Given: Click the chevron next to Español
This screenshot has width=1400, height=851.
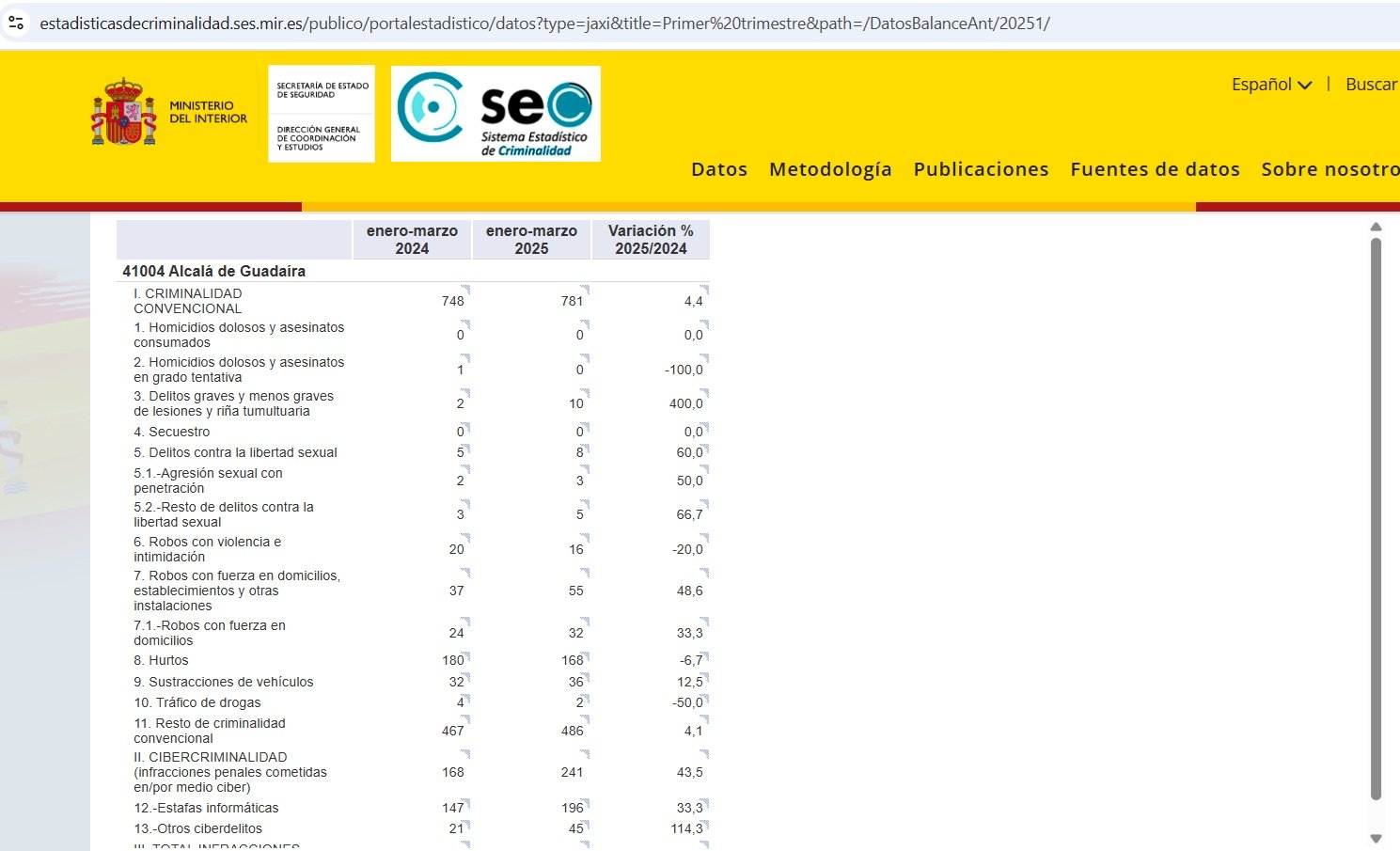Looking at the screenshot, I should point(1305,86).
